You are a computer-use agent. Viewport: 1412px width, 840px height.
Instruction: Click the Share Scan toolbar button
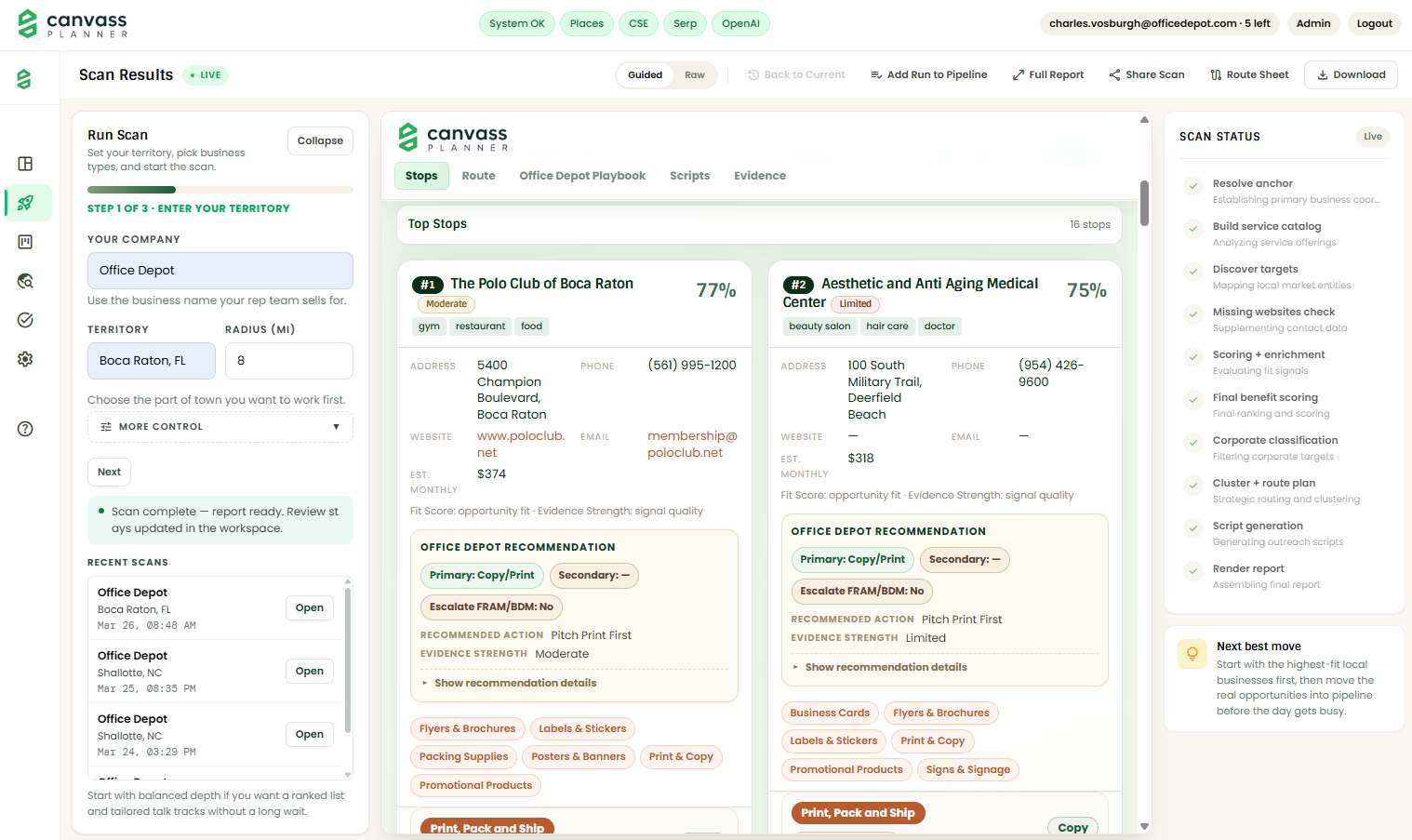(x=1146, y=74)
